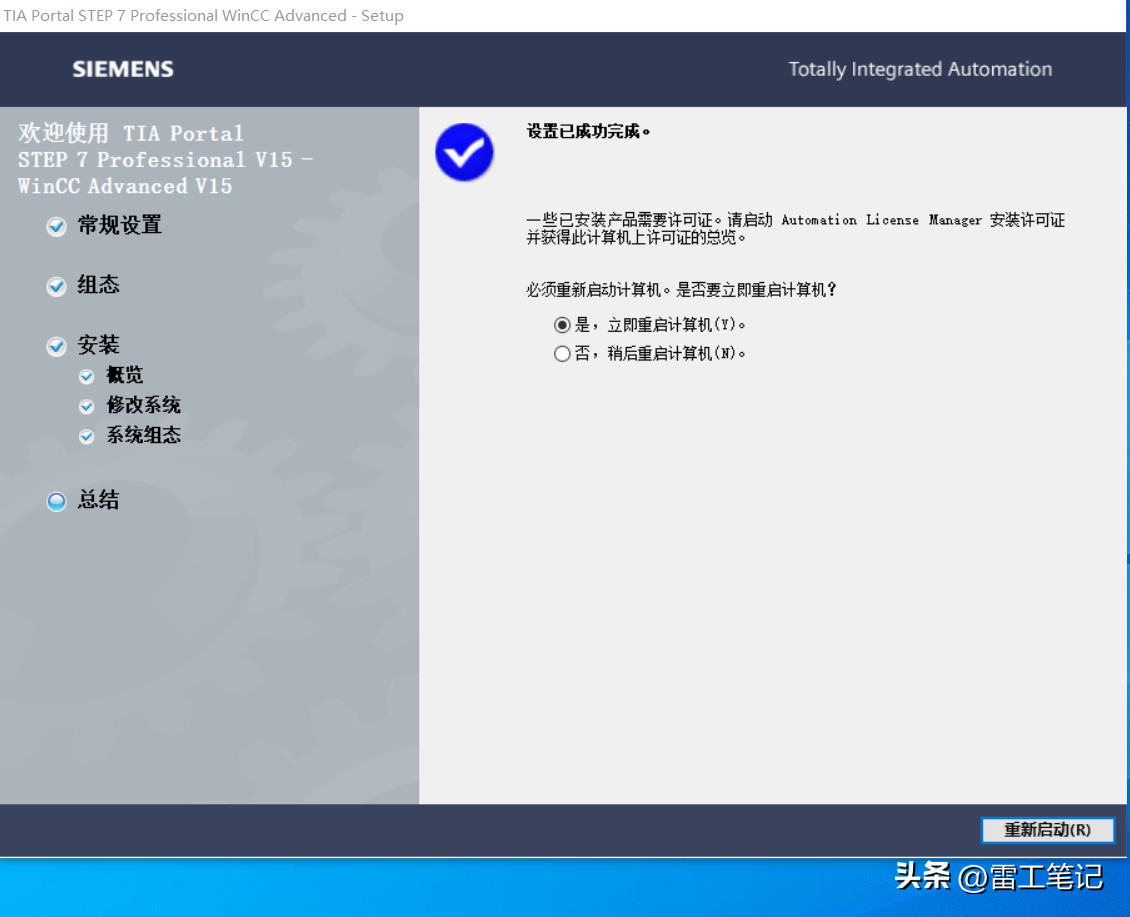Click the small checkmark icon beside 概览

point(87,377)
